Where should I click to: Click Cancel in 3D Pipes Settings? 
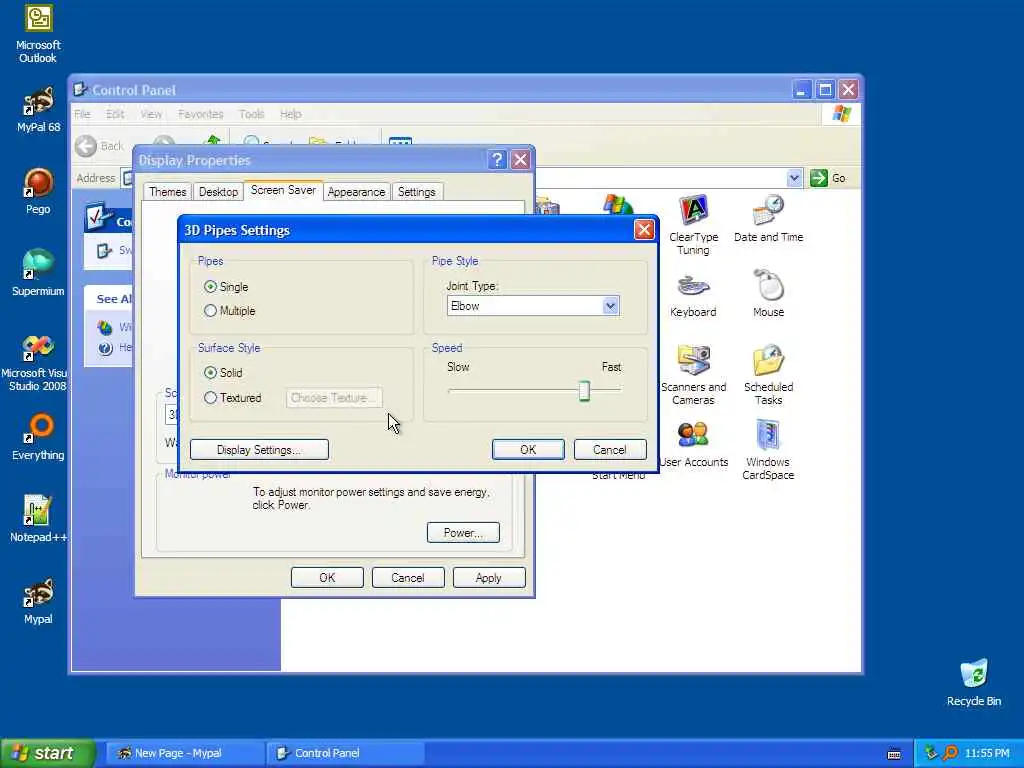tap(609, 449)
